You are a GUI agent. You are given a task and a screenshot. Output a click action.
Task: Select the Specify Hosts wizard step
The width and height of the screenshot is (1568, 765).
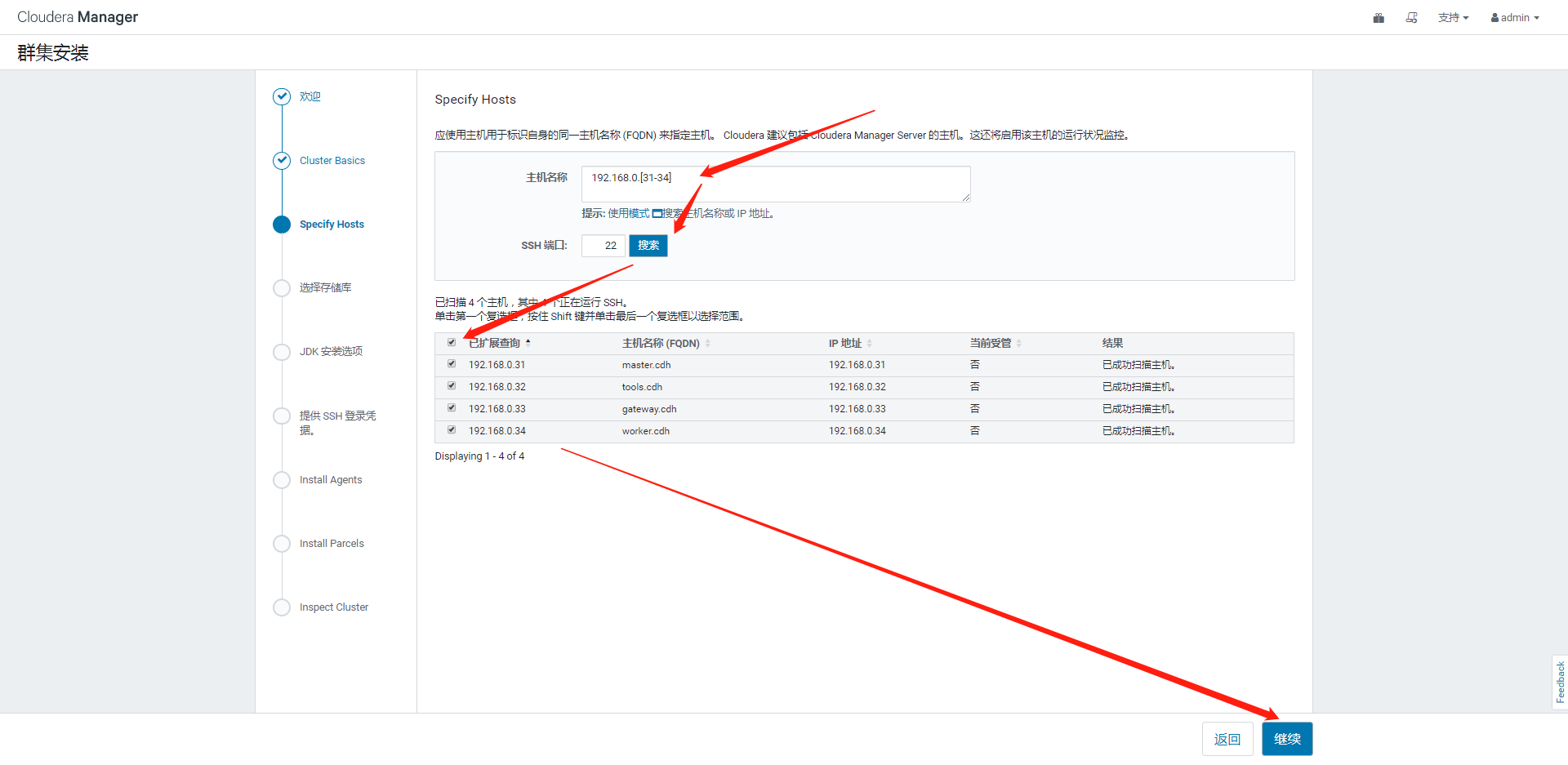[x=332, y=225]
